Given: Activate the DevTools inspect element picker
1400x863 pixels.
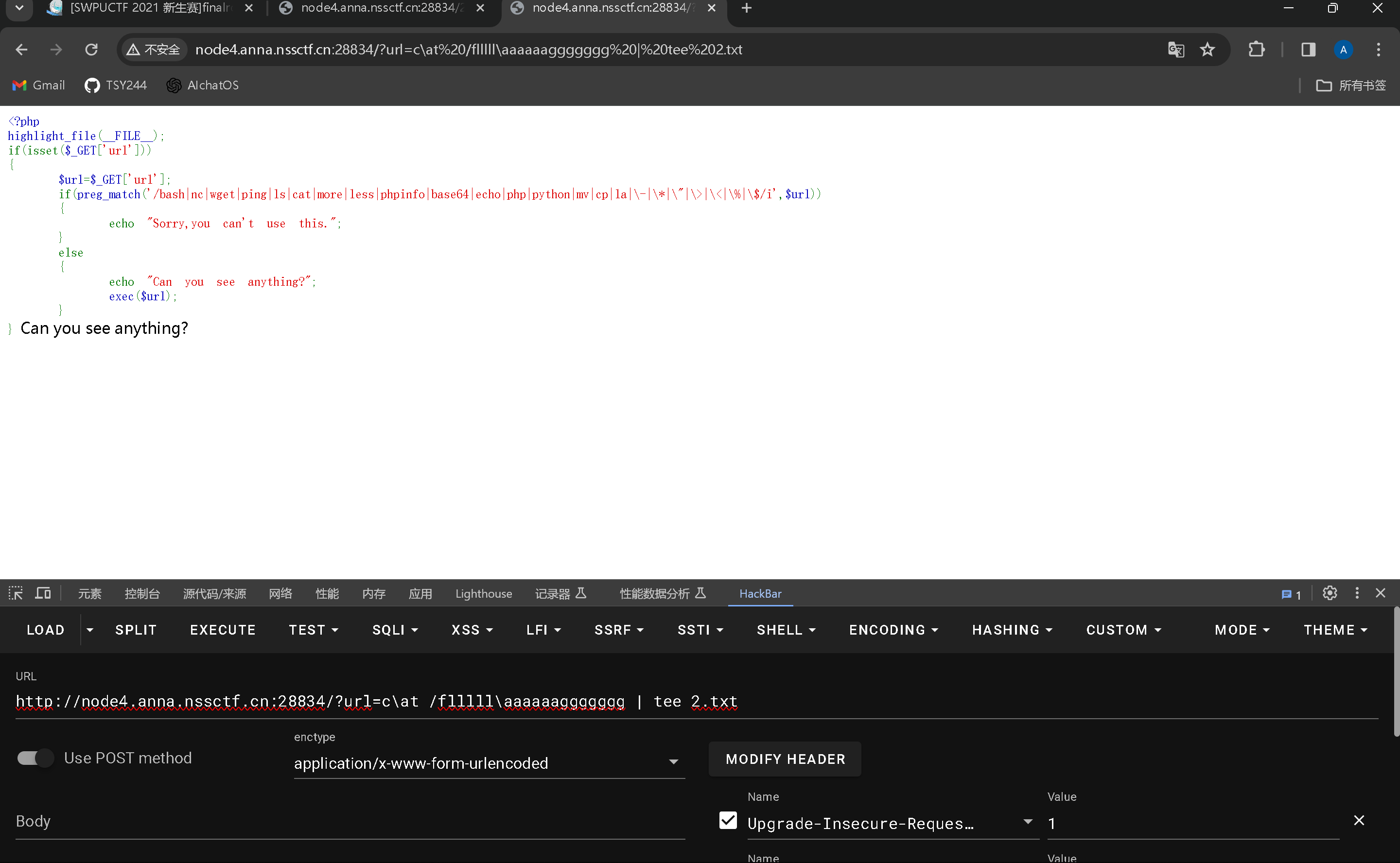Looking at the screenshot, I should [x=16, y=594].
